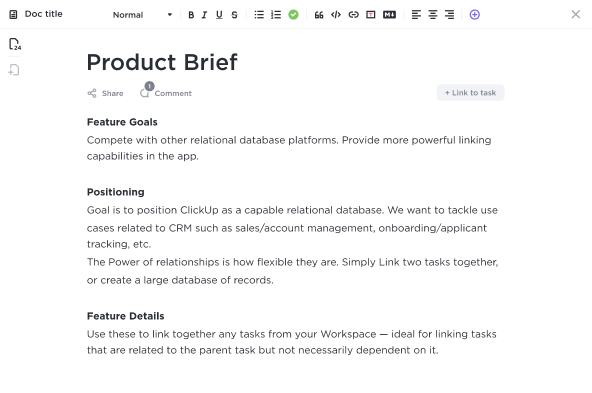The height and width of the screenshot is (393, 592).
Task: Click the Positioning heading
Action: pos(116,192)
